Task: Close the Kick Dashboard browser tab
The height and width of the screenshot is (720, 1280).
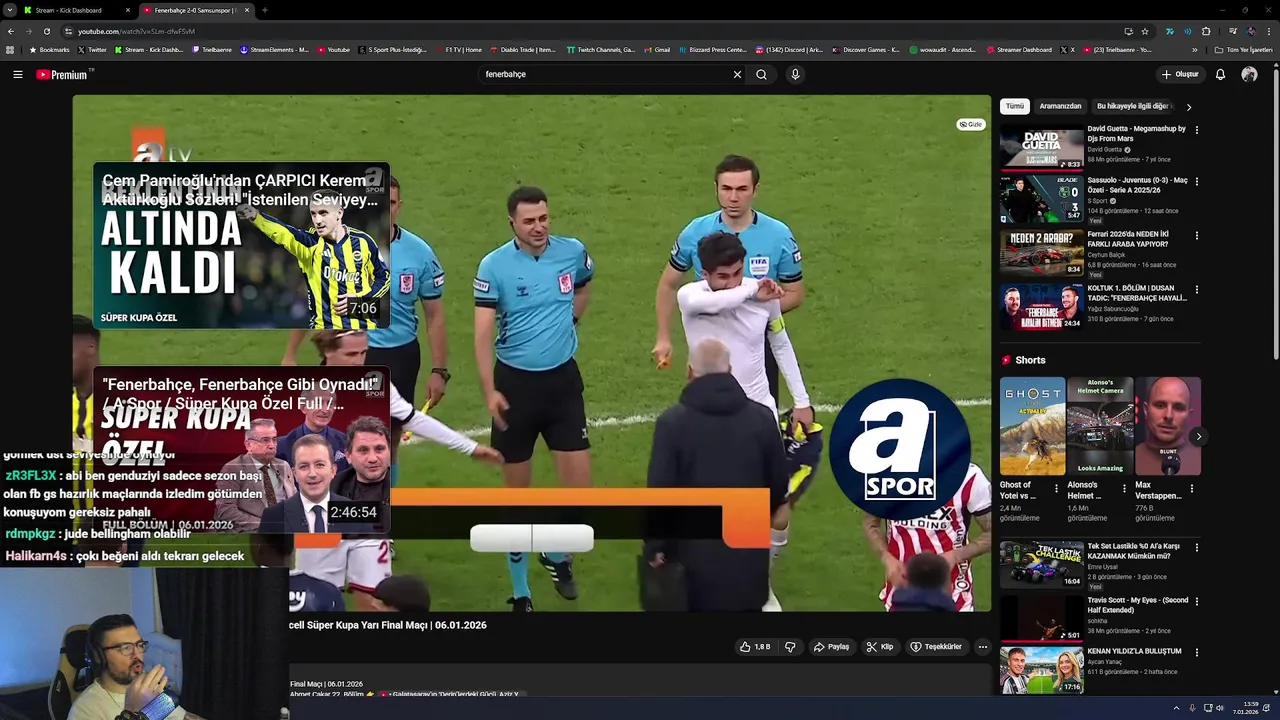Action: [128, 10]
